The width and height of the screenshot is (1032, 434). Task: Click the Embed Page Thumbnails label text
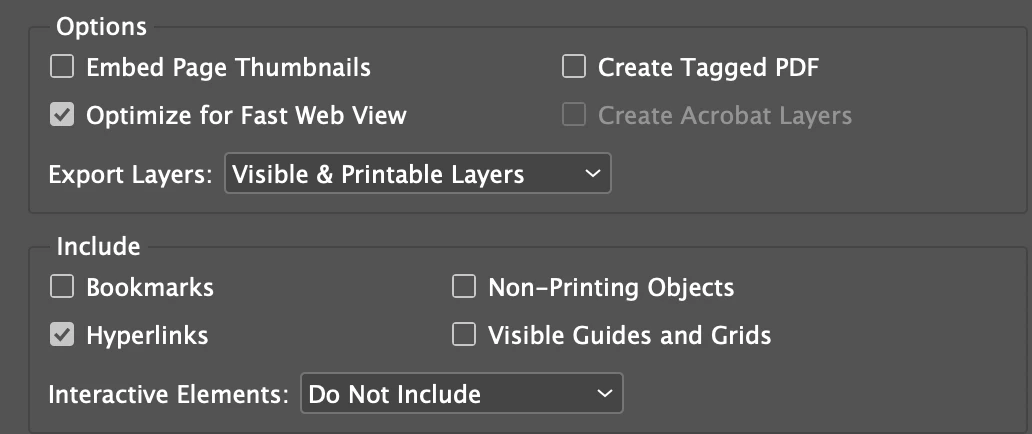(x=228, y=68)
